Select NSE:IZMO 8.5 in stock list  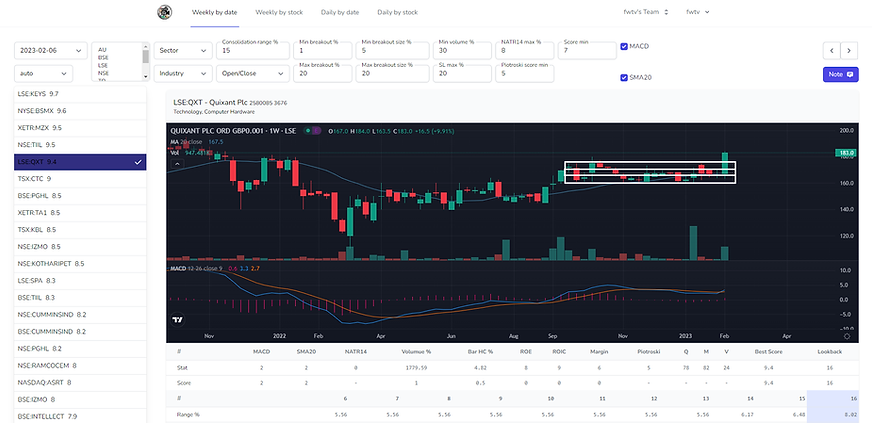tap(80, 247)
